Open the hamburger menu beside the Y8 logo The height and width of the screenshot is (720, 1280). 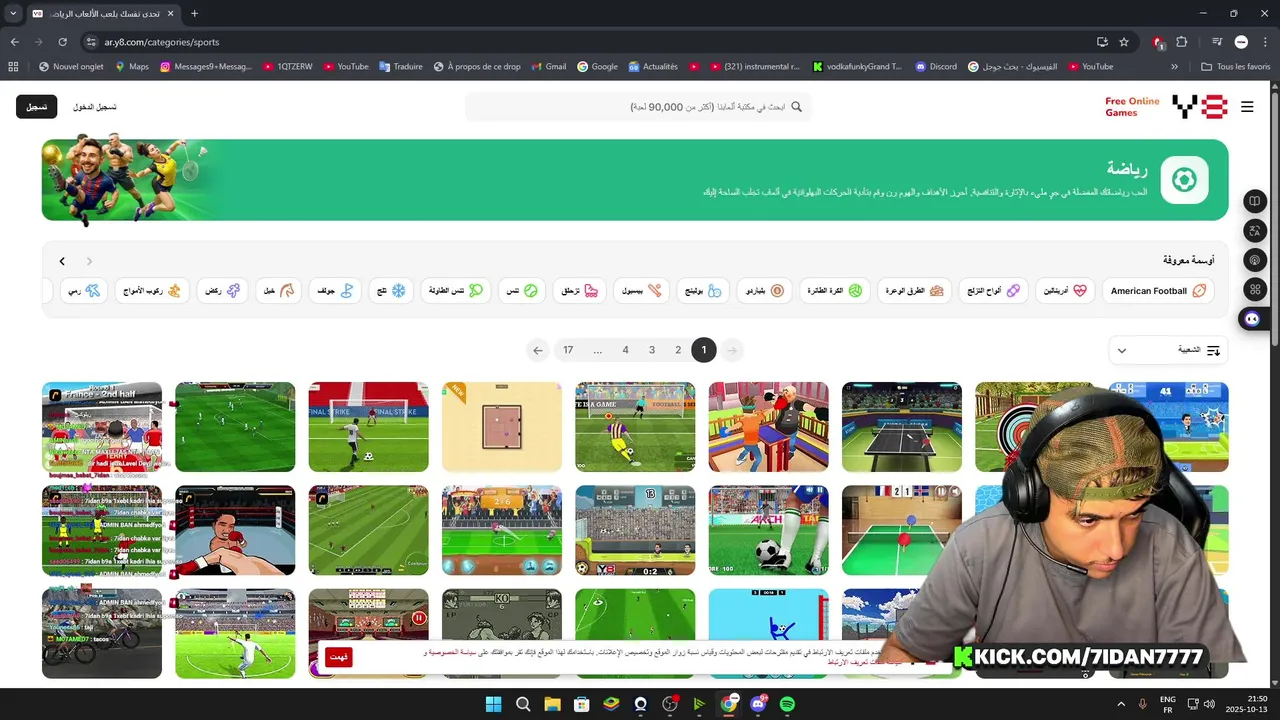[x=1247, y=107]
